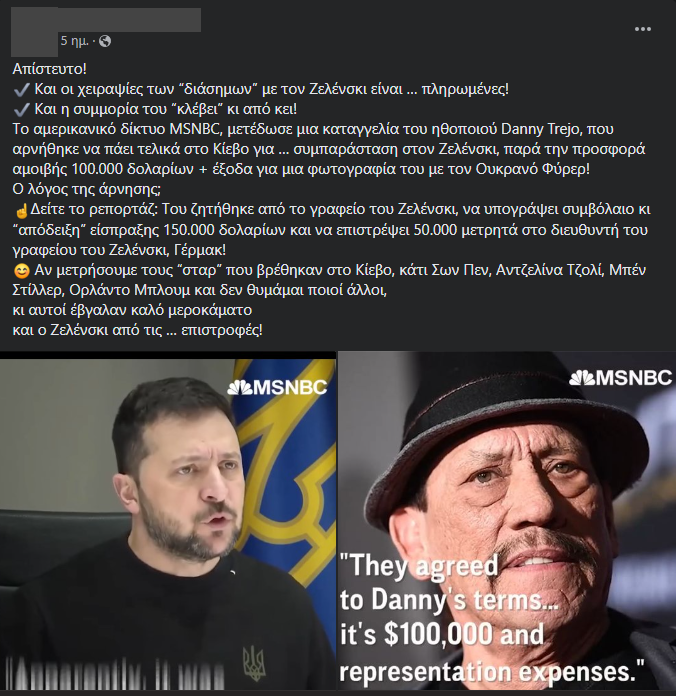Click pointing finger emoji before "Δείτε το ρεπορτάζ"
The width and height of the screenshot is (676, 696).
click(21, 210)
